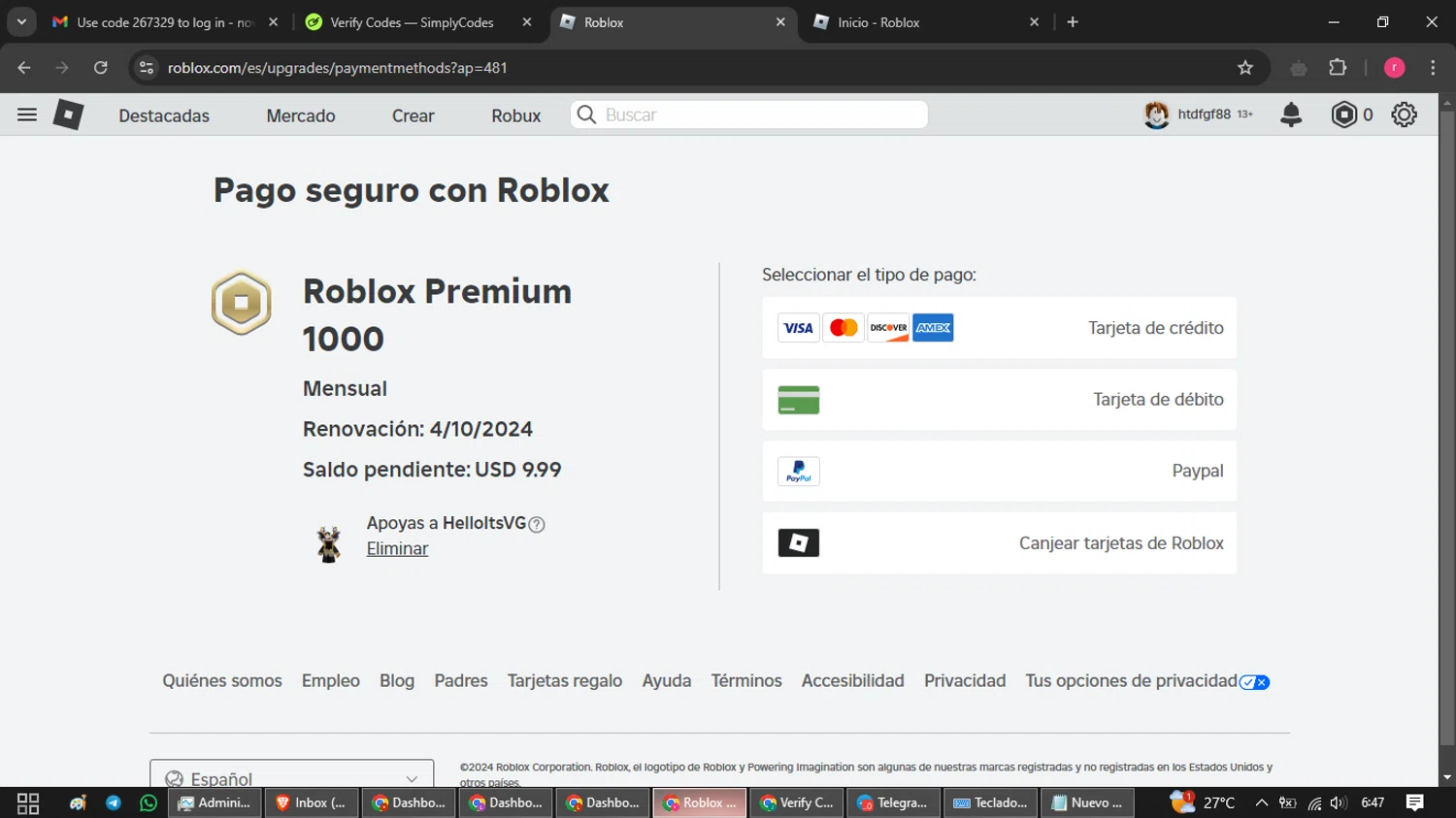Open Chrome's three-dot menu

(1433, 68)
